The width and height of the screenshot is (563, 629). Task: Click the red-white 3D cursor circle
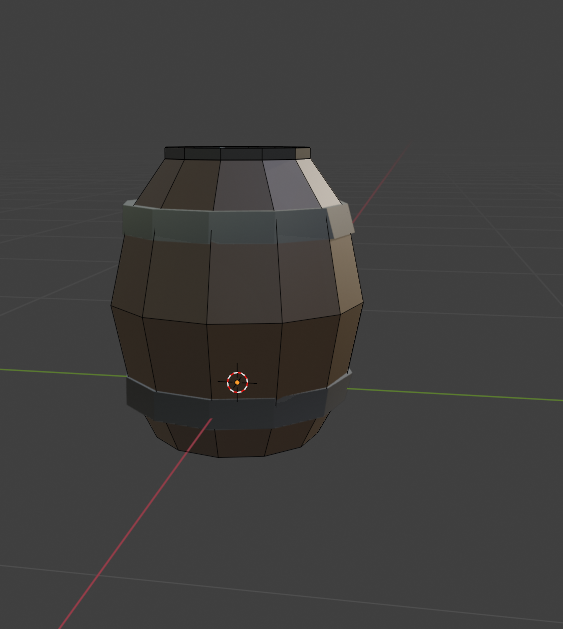point(237,383)
